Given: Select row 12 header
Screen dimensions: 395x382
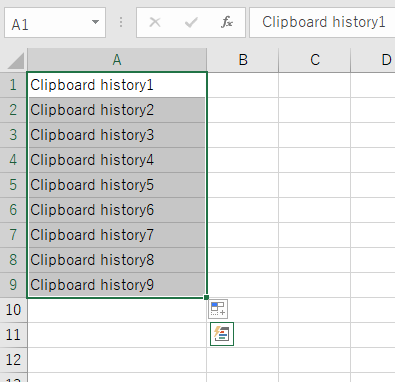Looking at the screenshot, I should (13, 360).
